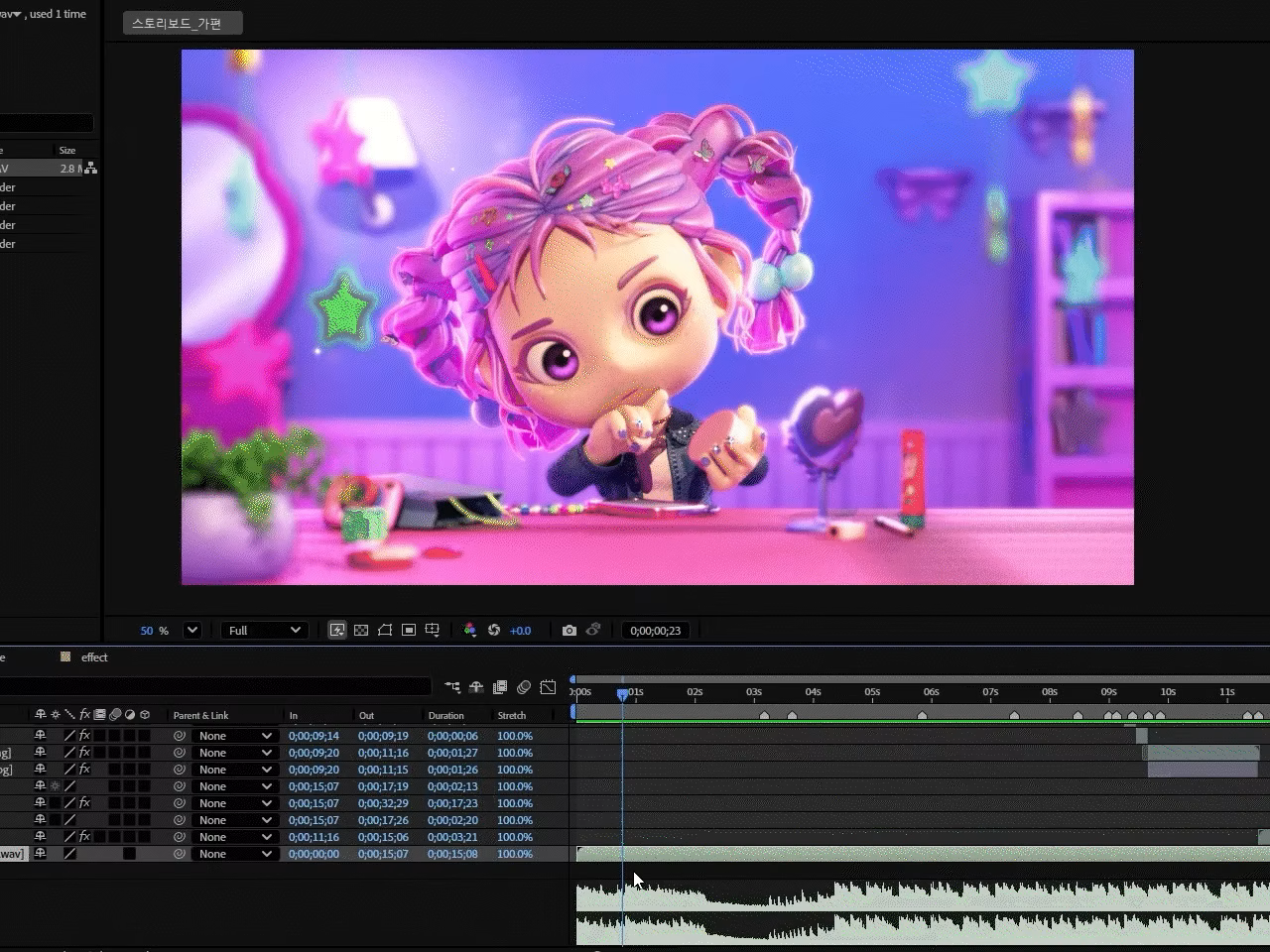Toggle Fast Previews in the viewer toolbar

pos(337,631)
